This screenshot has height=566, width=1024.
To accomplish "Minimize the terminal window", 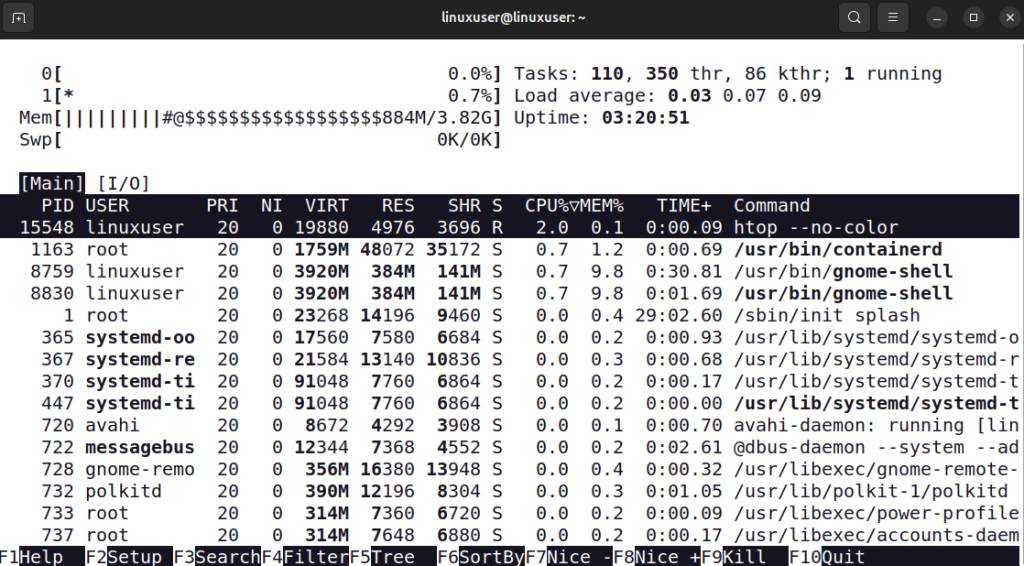I will click(936, 17).
